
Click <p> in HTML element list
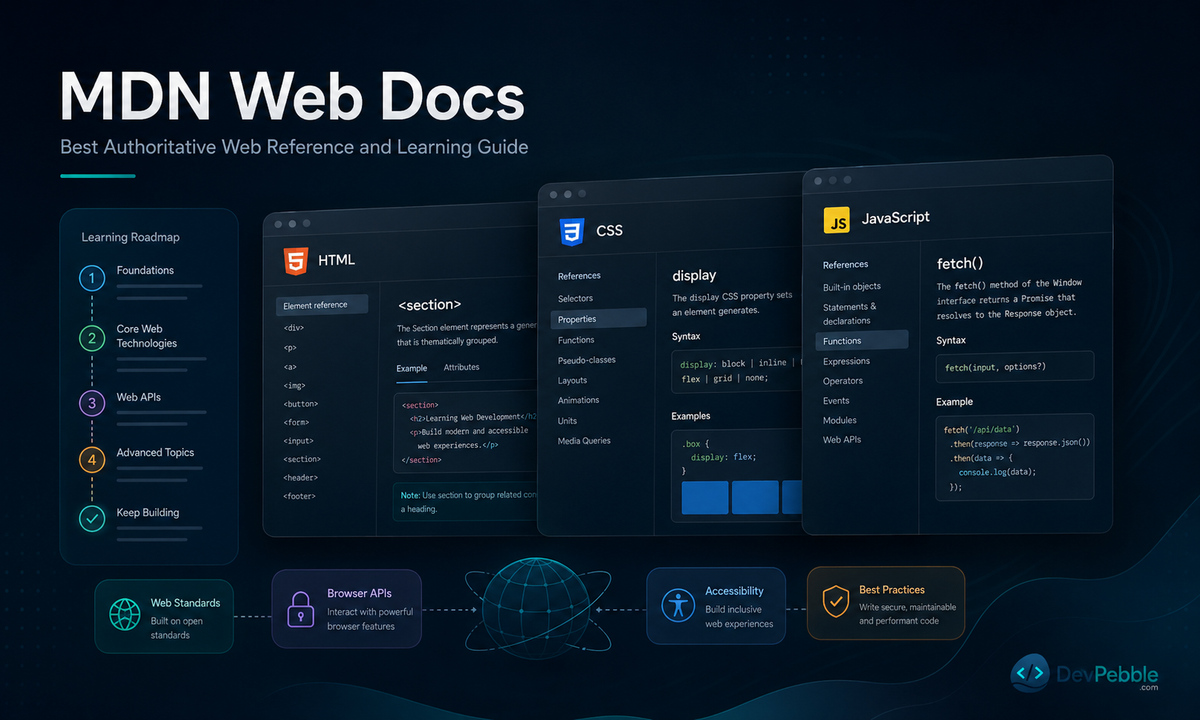[x=290, y=347]
